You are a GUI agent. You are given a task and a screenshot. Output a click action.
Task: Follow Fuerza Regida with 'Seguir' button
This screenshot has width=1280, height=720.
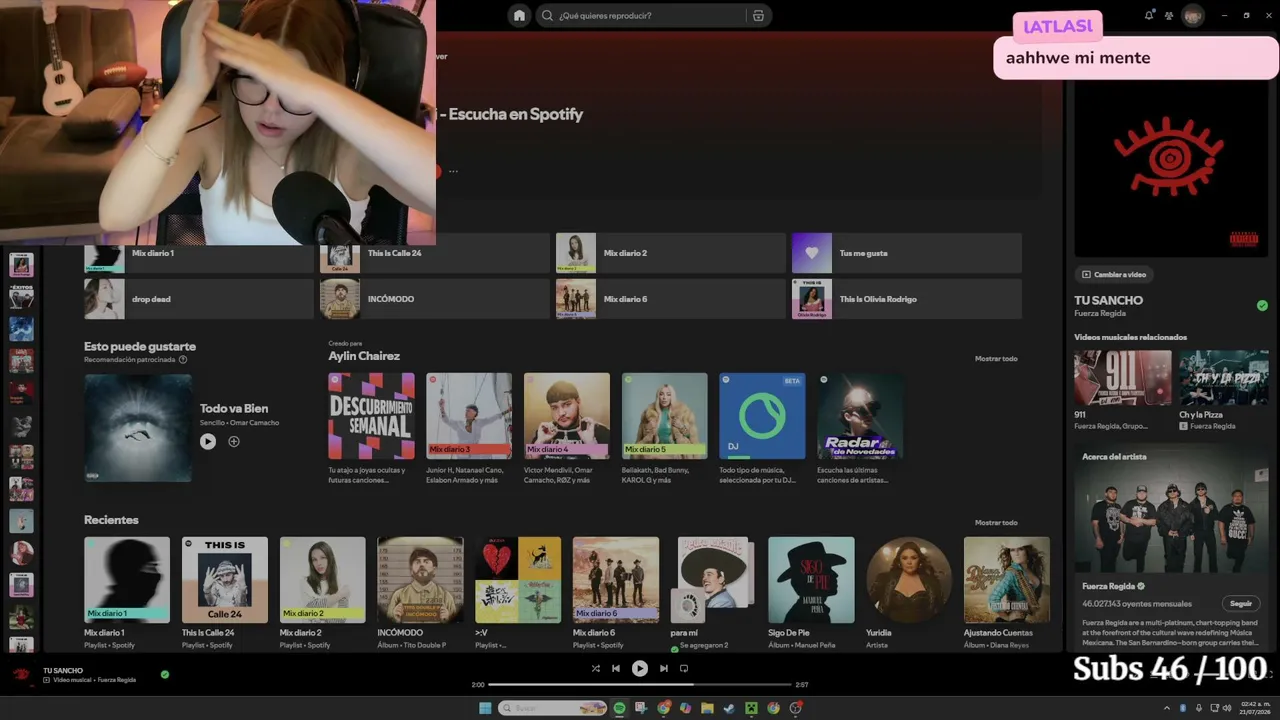click(x=1241, y=604)
